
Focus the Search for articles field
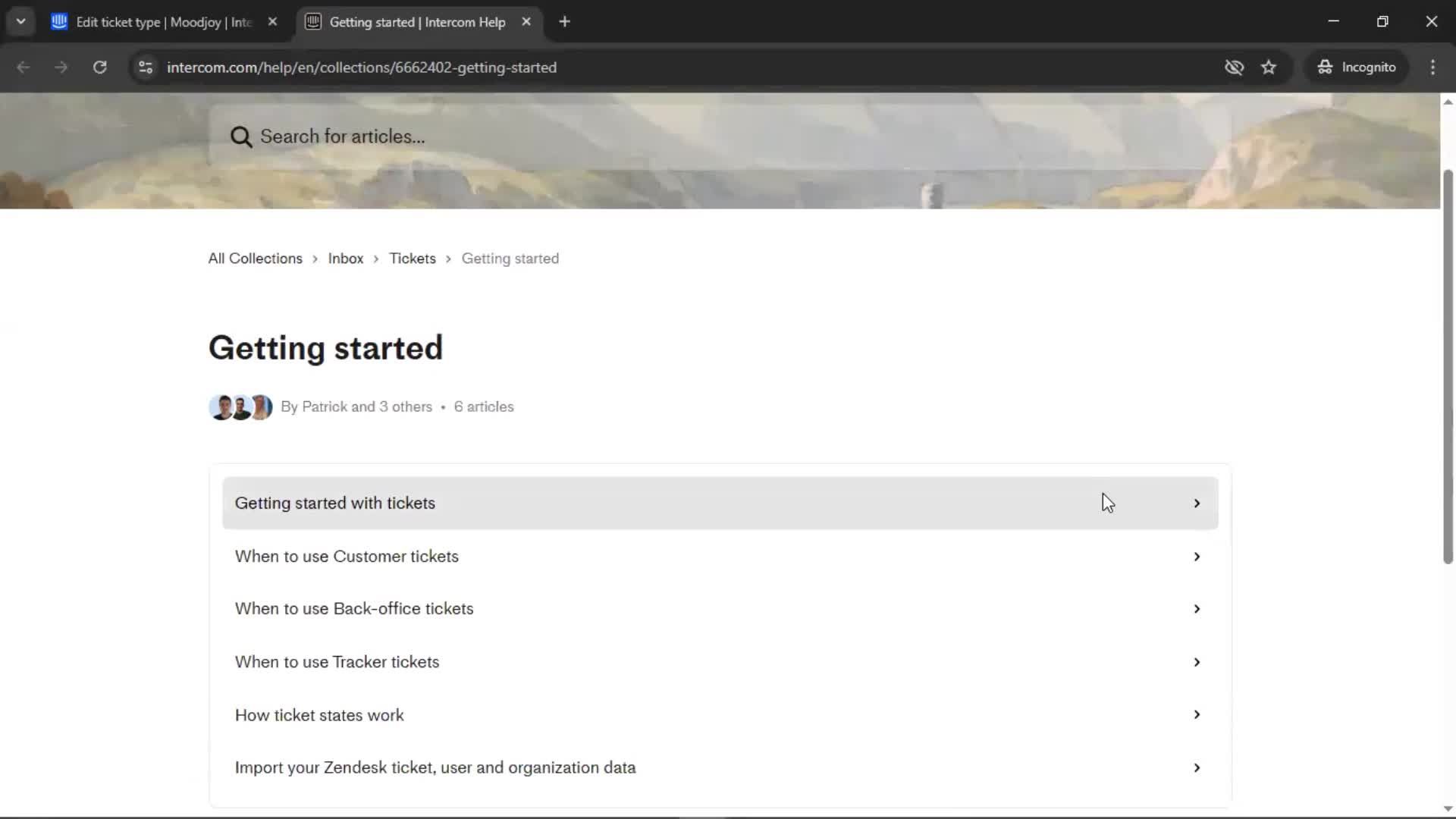[x=720, y=136]
